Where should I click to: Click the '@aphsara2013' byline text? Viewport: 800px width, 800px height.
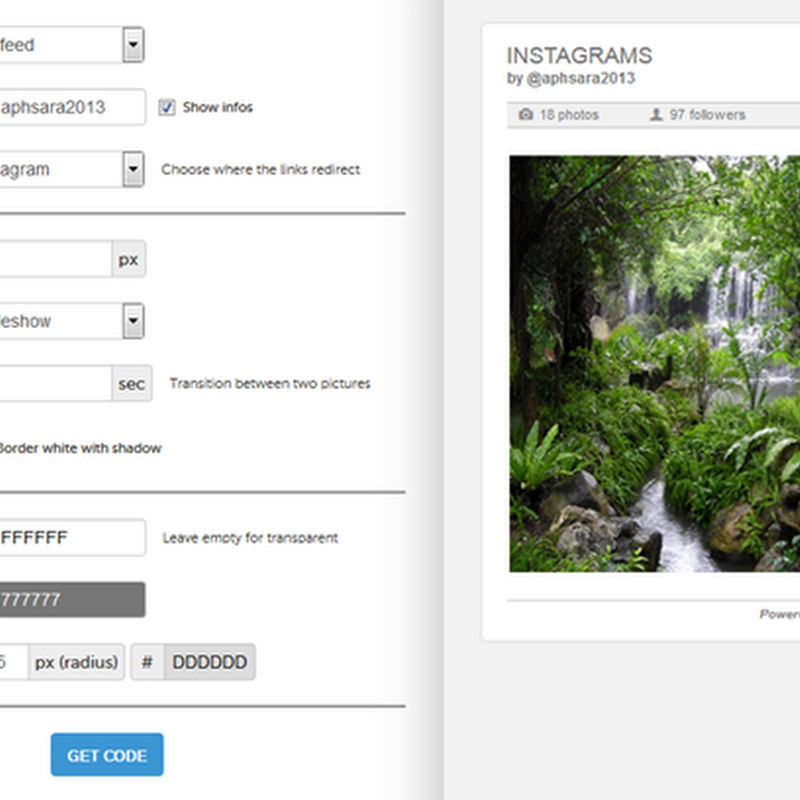pyautogui.click(x=581, y=78)
